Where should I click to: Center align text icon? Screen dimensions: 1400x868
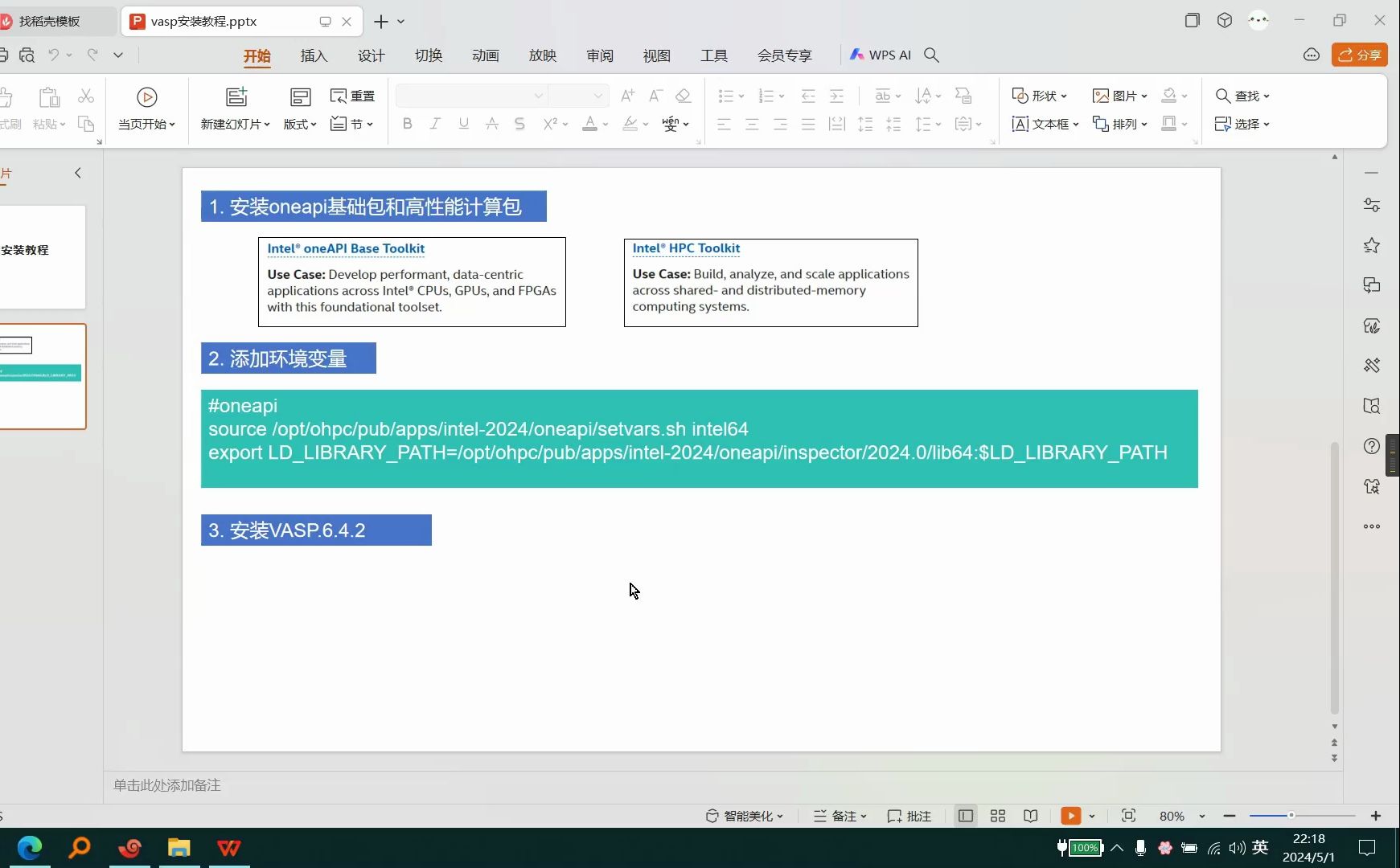click(x=752, y=124)
